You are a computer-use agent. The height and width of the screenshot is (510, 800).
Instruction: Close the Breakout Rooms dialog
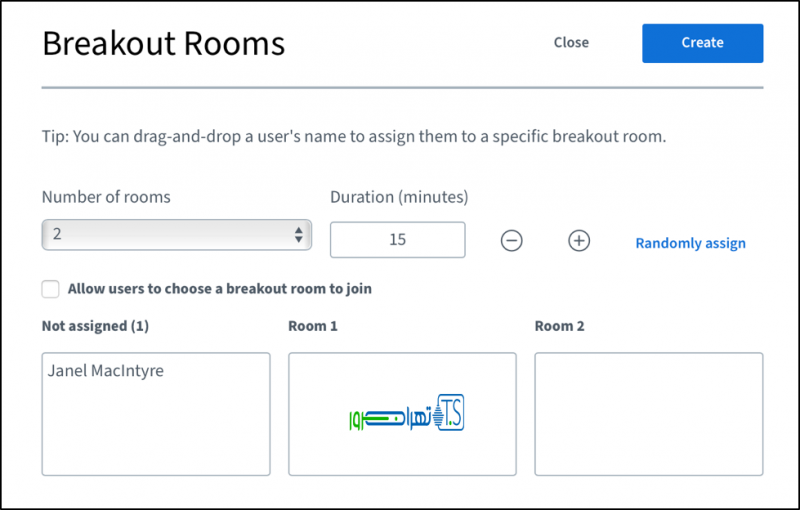pos(571,43)
